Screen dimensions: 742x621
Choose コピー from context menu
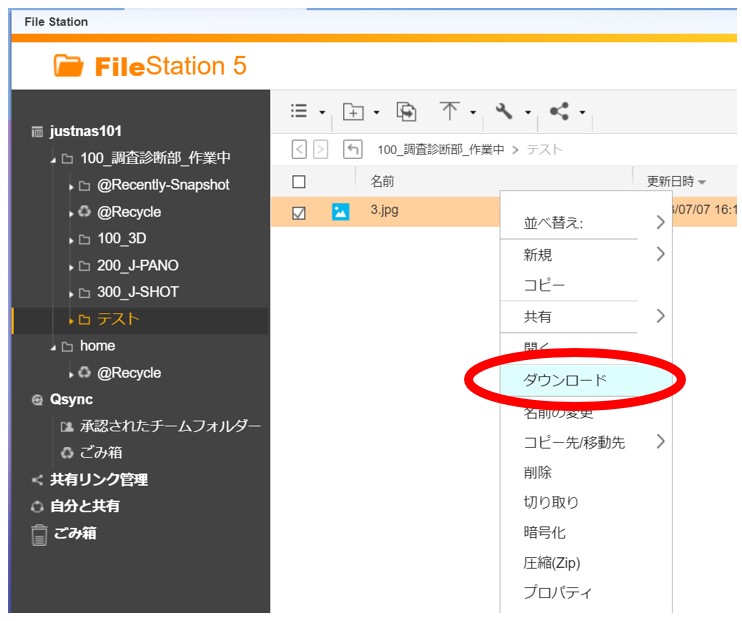(586, 285)
